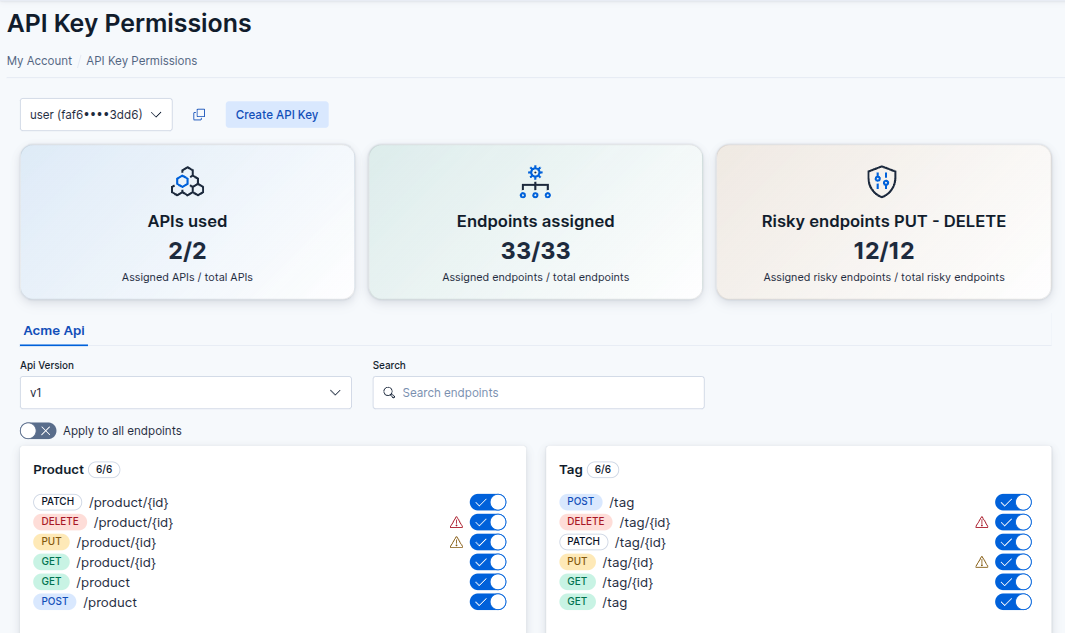Click the POST badge for /product
Viewport: 1065px width, 633px height.
point(54,602)
